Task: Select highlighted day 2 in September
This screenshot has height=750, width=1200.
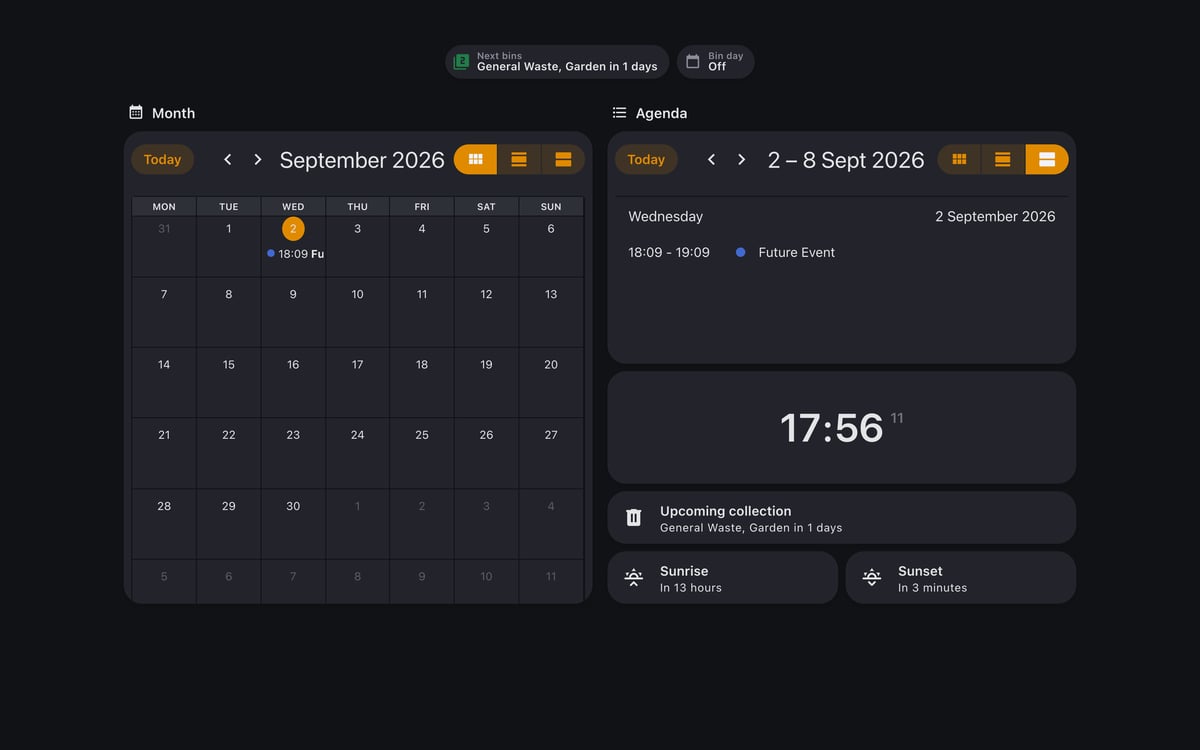Action: coord(293,229)
